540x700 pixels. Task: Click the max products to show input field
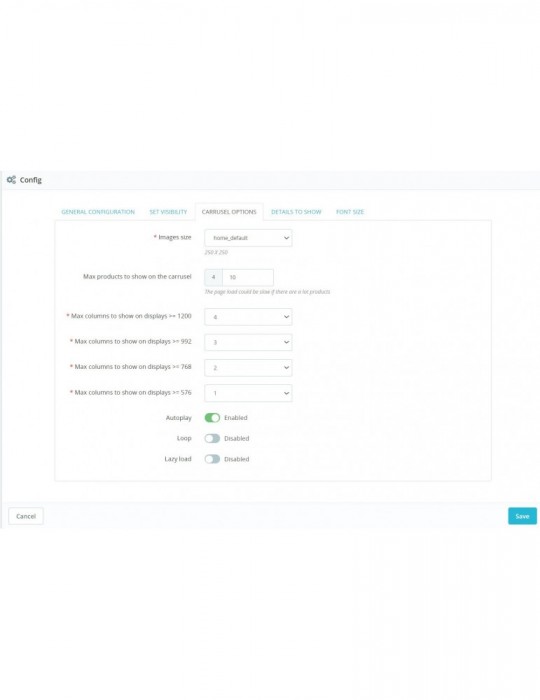(248, 277)
